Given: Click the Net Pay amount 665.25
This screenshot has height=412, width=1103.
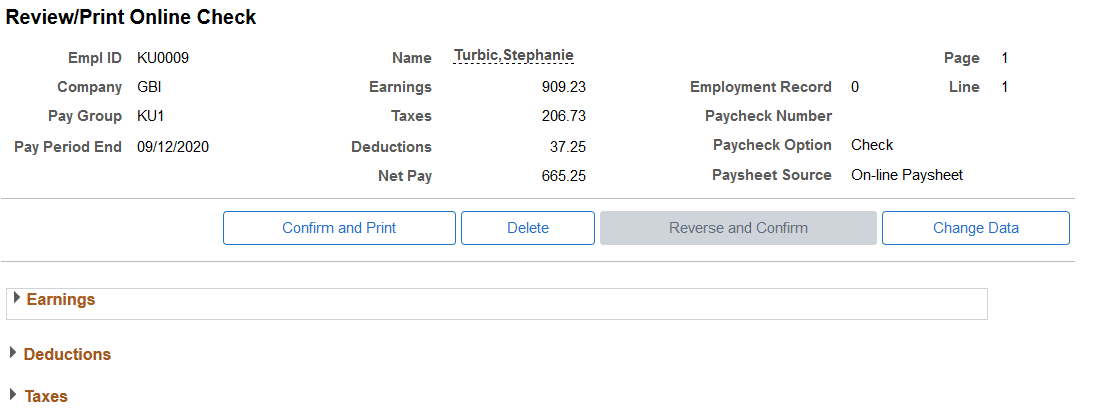Looking at the screenshot, I should coord(563,176).
